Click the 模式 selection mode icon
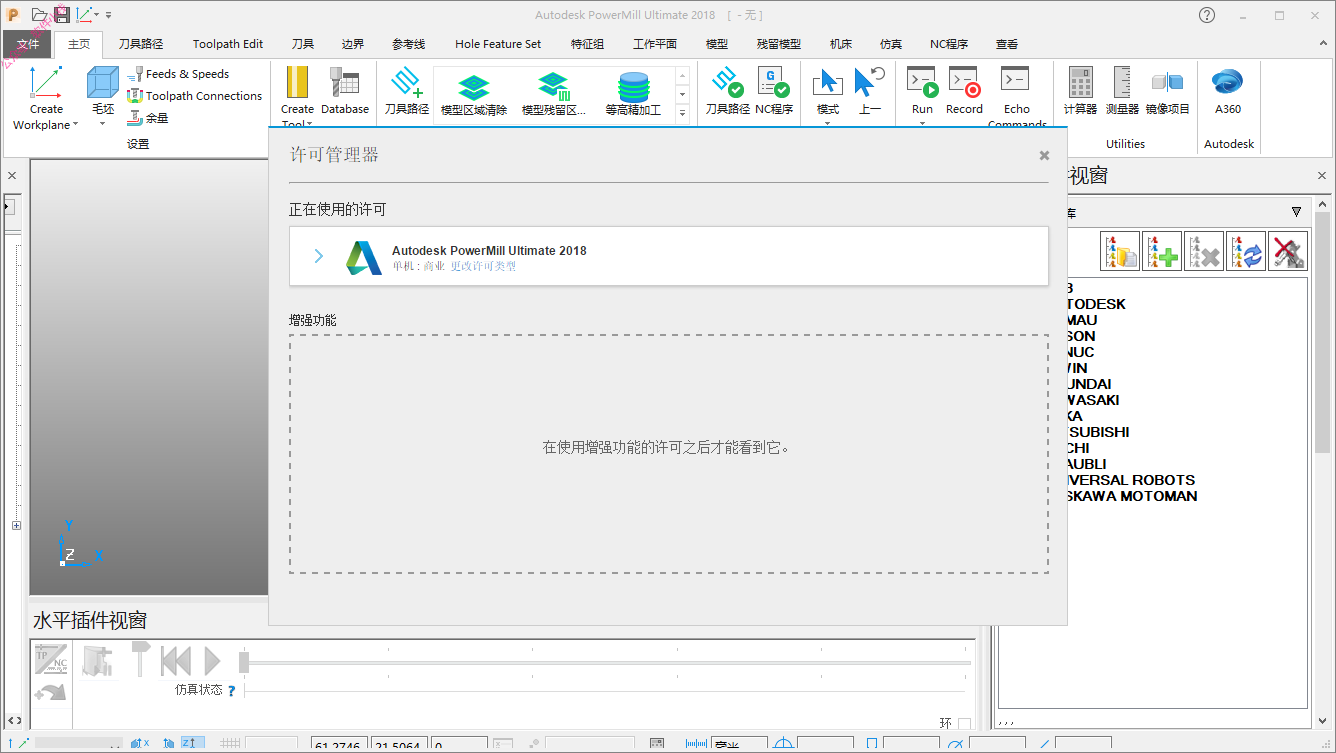The image size is (1336, 753). (x=827, y=84)
